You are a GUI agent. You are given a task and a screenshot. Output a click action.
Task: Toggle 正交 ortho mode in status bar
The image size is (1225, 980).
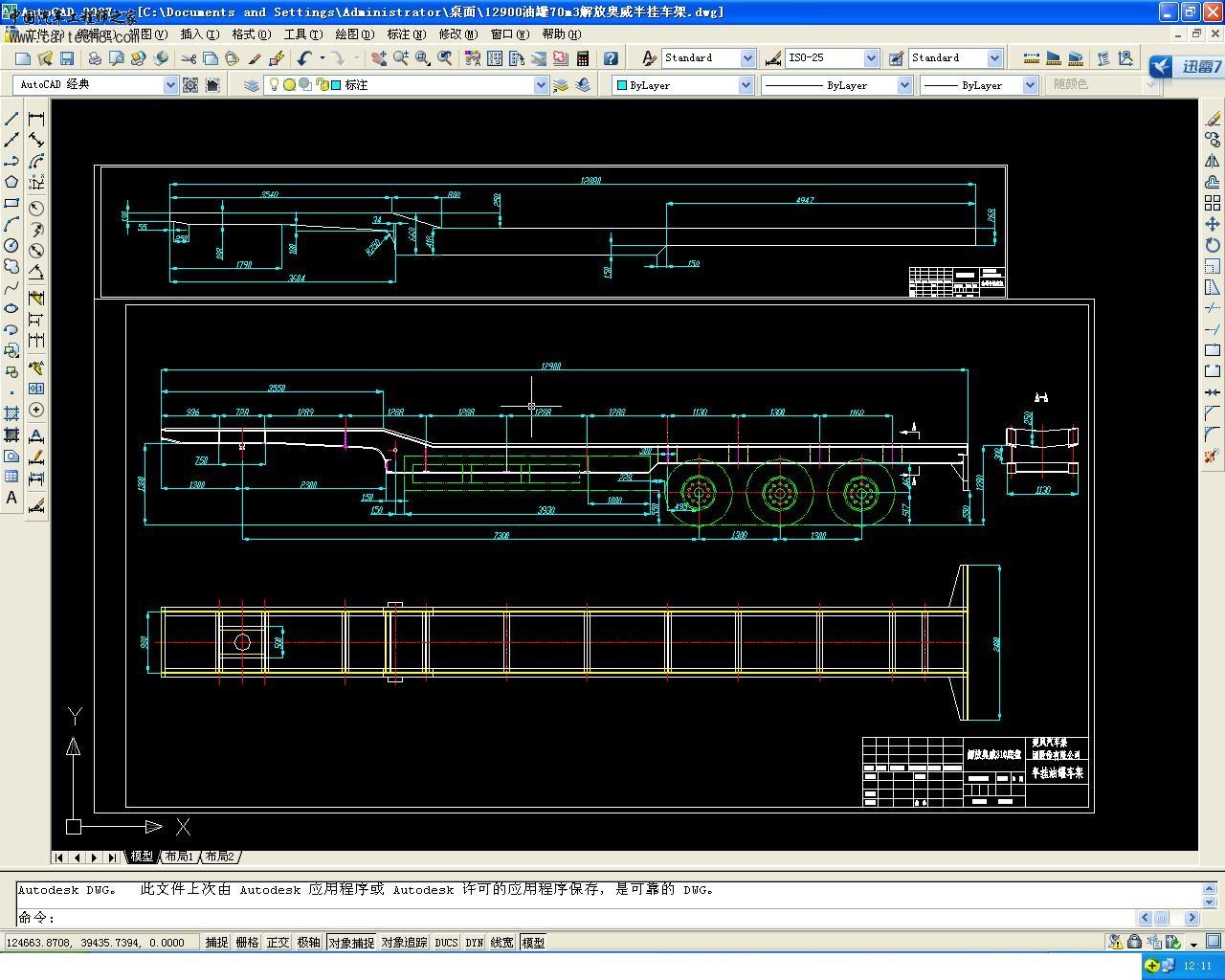coord(278,943)
